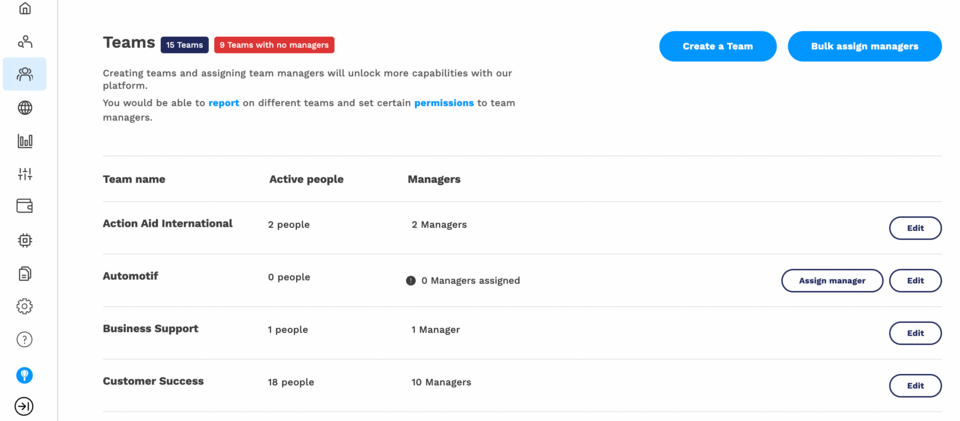Click Bulk assign managers button
The image size is (960, 421).
pos(864,46)
